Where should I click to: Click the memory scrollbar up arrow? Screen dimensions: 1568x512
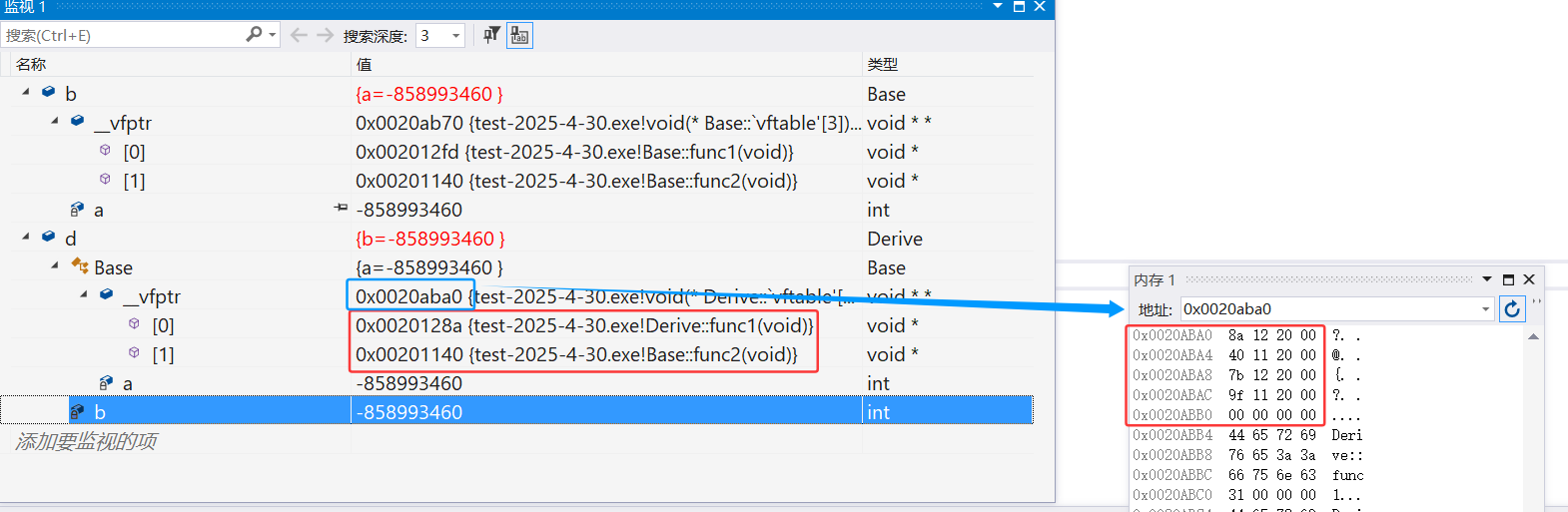pos(1533,336)
